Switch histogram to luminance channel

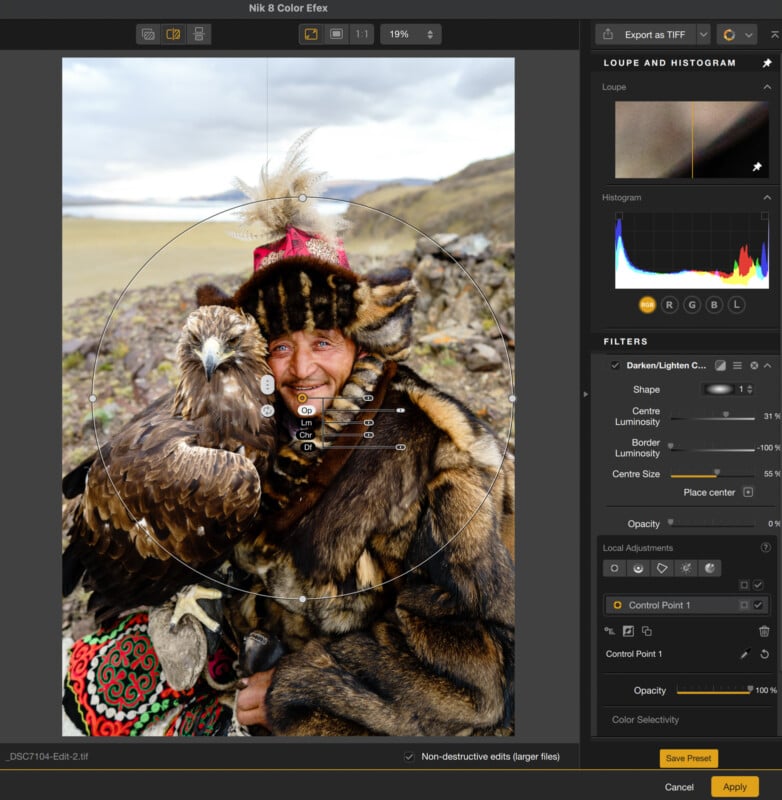click(x=736, y=304)
